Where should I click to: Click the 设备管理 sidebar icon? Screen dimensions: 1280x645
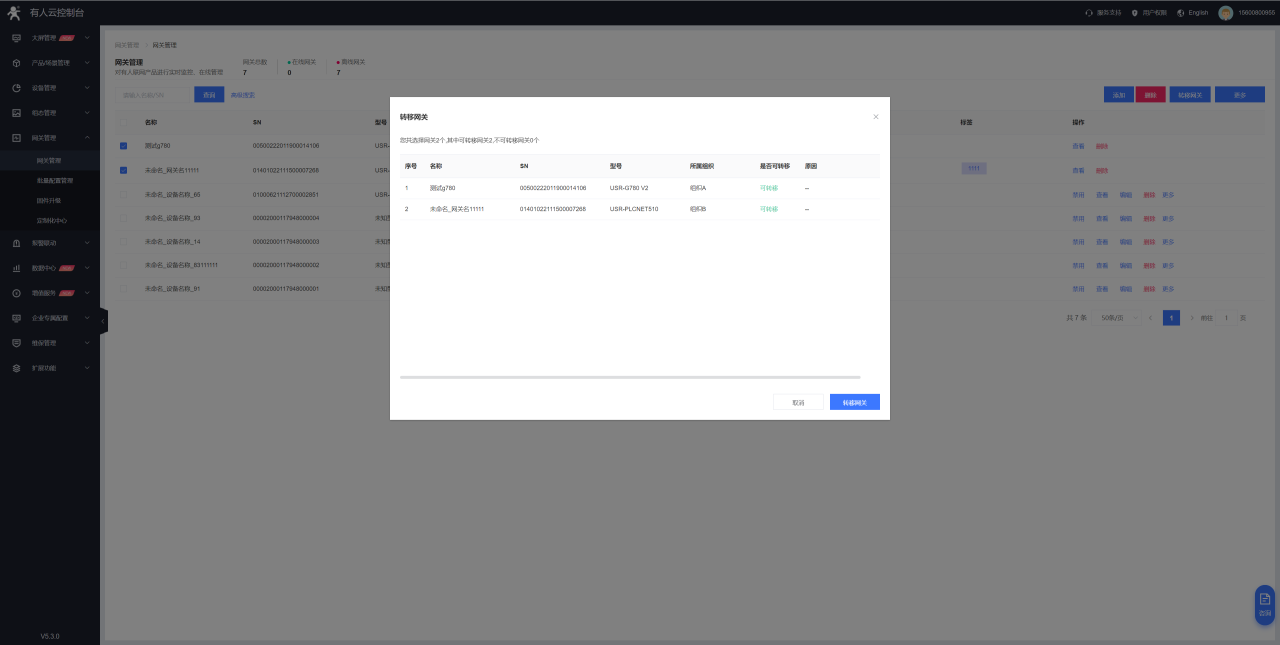[16, 88]
